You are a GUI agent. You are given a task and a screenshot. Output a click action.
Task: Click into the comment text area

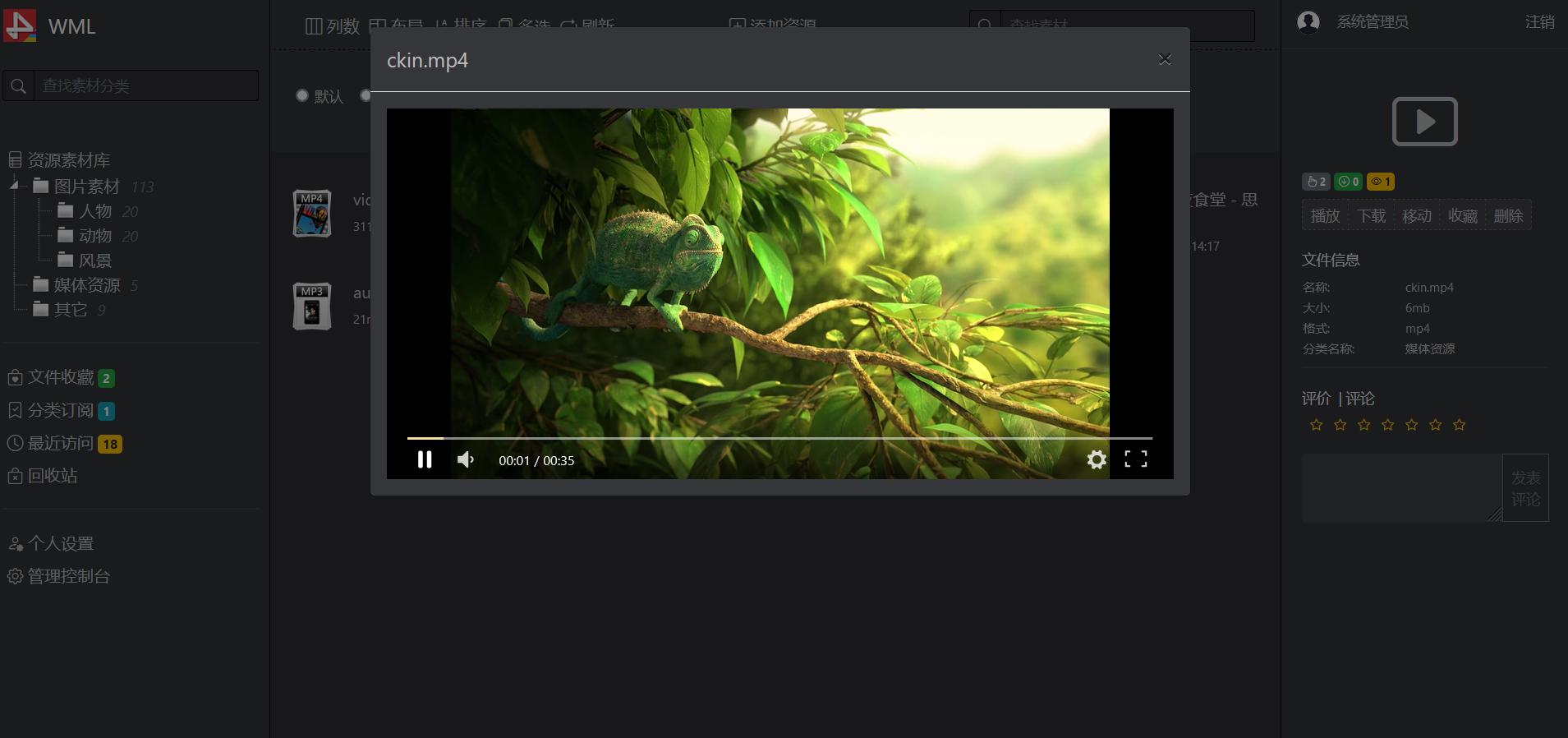1402,488
